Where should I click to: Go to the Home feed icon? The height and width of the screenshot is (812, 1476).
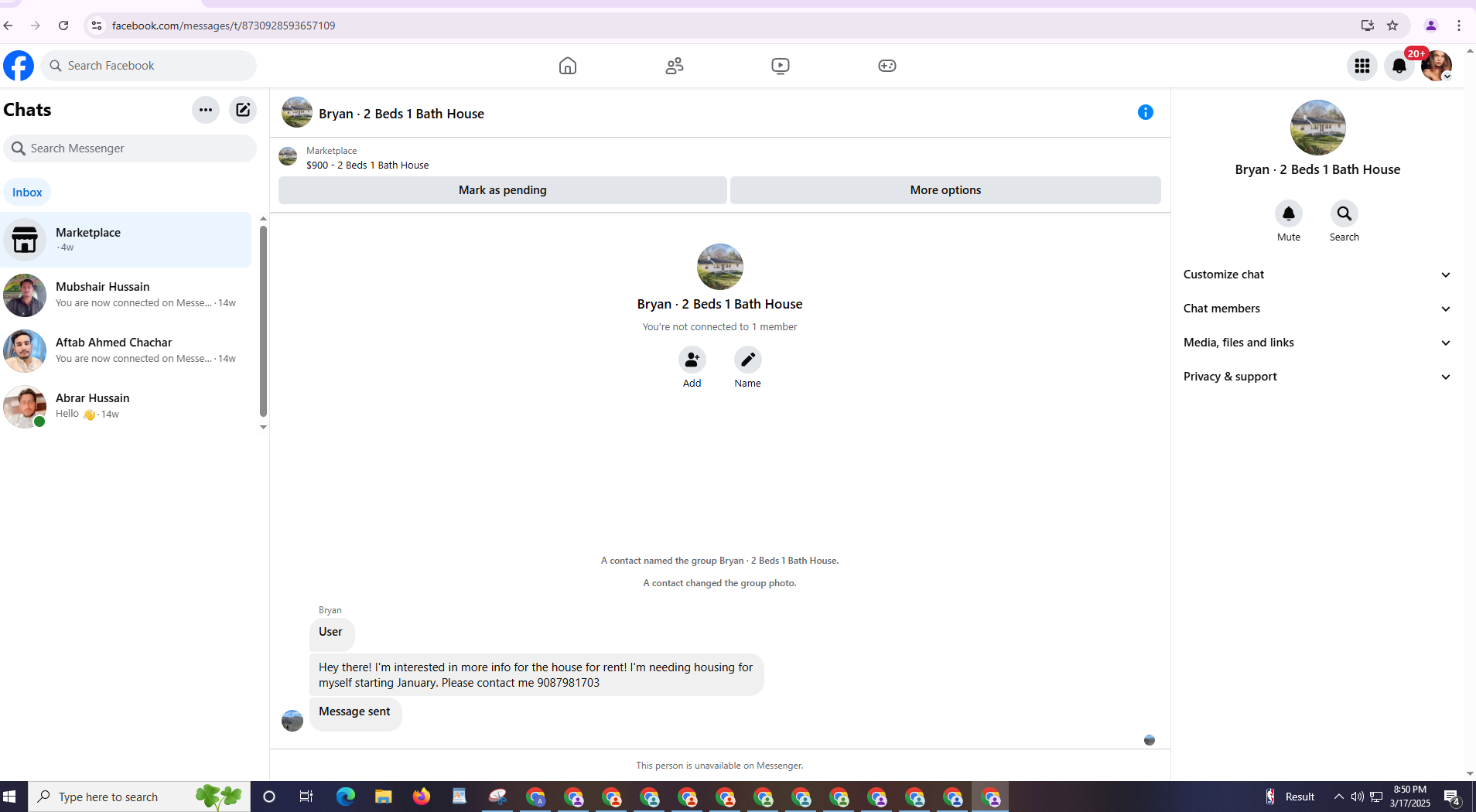568,66
